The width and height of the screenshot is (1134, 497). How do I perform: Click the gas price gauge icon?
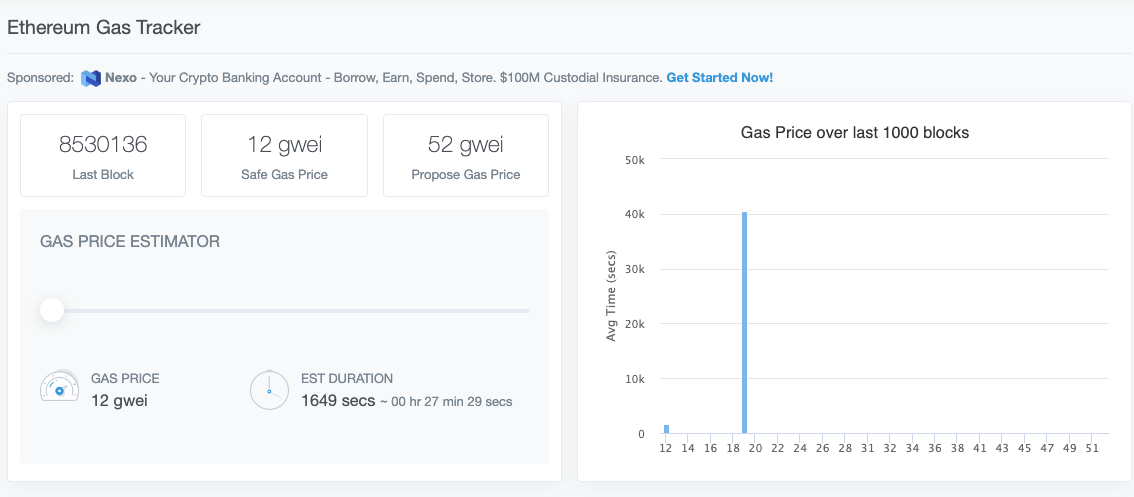tap(59, 388)
